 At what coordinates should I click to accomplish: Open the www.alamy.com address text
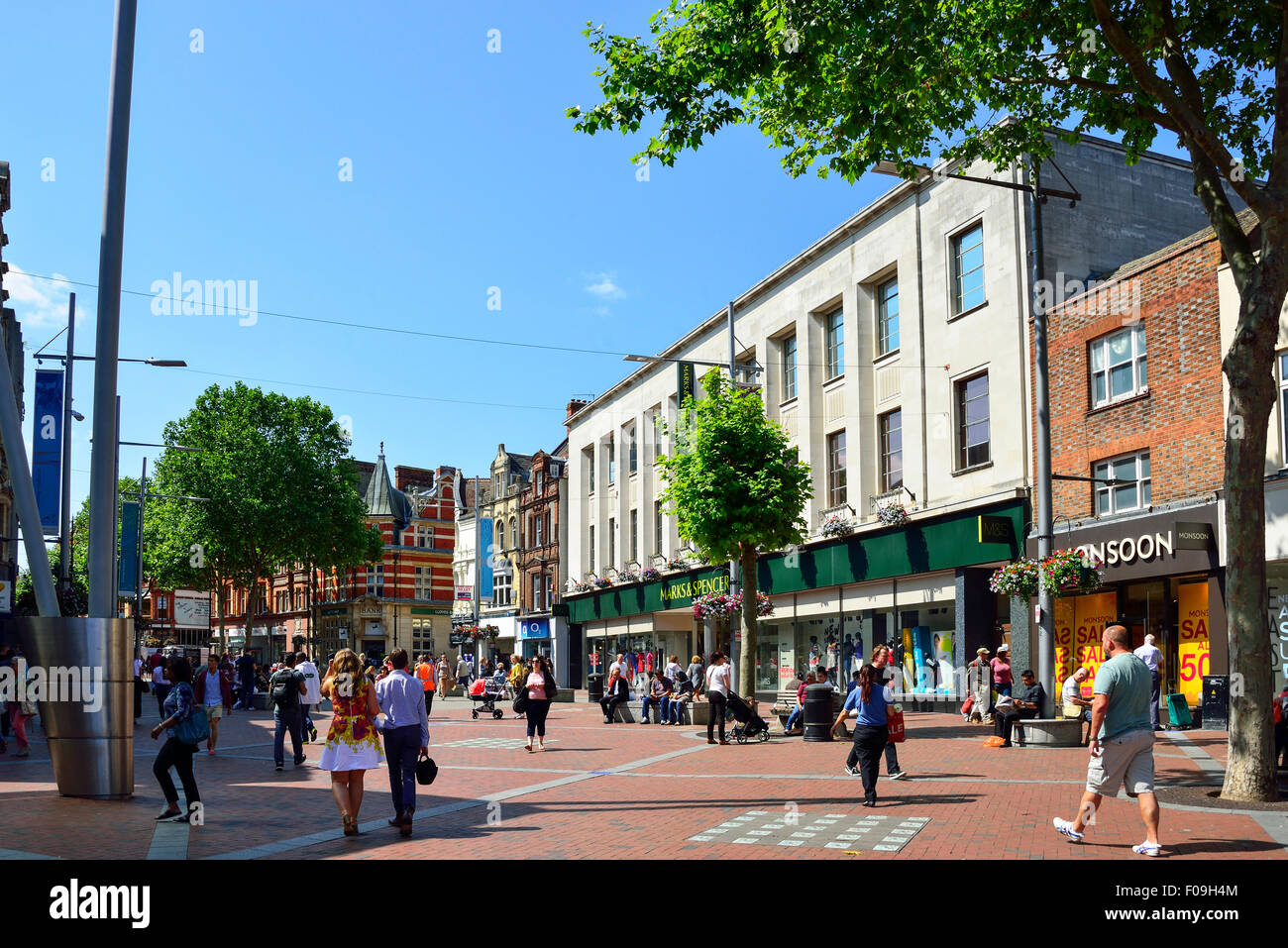1174,917
